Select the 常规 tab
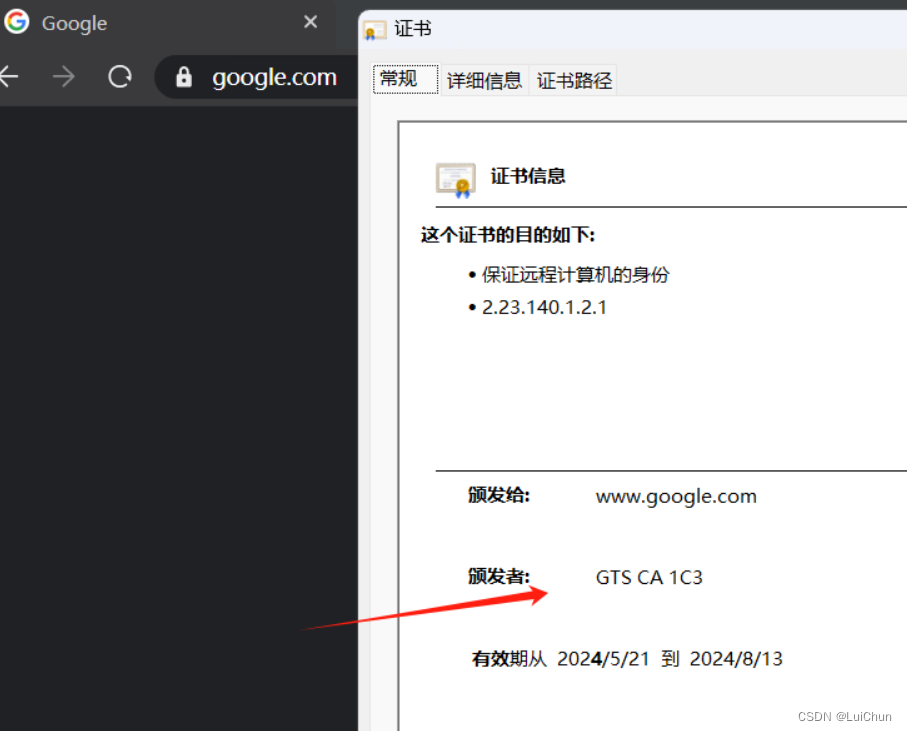Screen dimensions: 907x731 pyautogui.click(x=405, y=79)
